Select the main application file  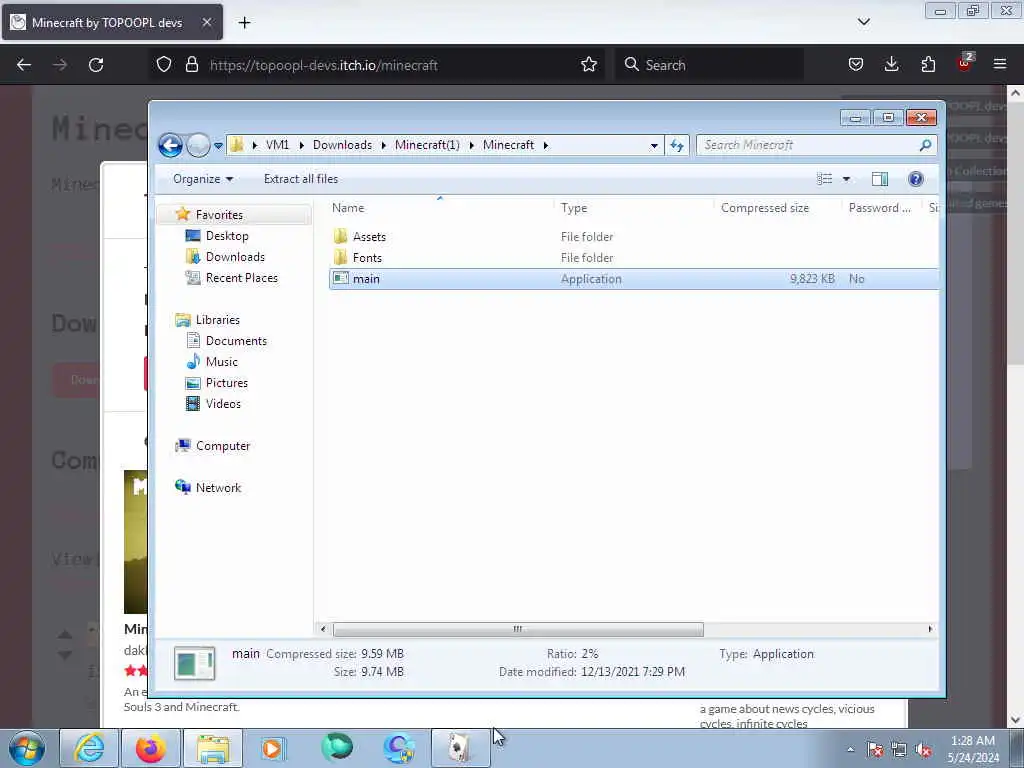[x=633, y=279]
